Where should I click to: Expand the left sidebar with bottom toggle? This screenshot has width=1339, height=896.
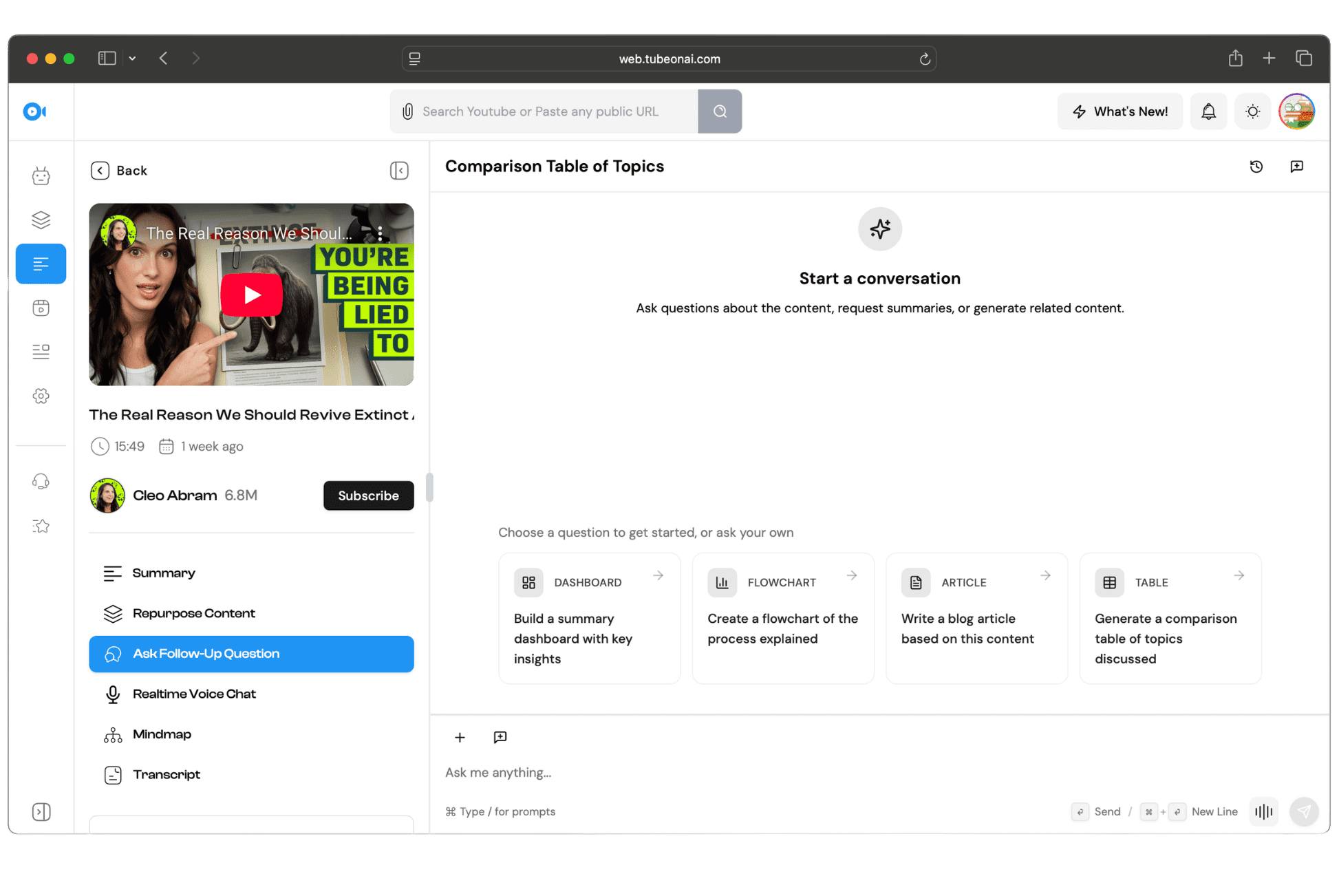click(x=41, y=812)
